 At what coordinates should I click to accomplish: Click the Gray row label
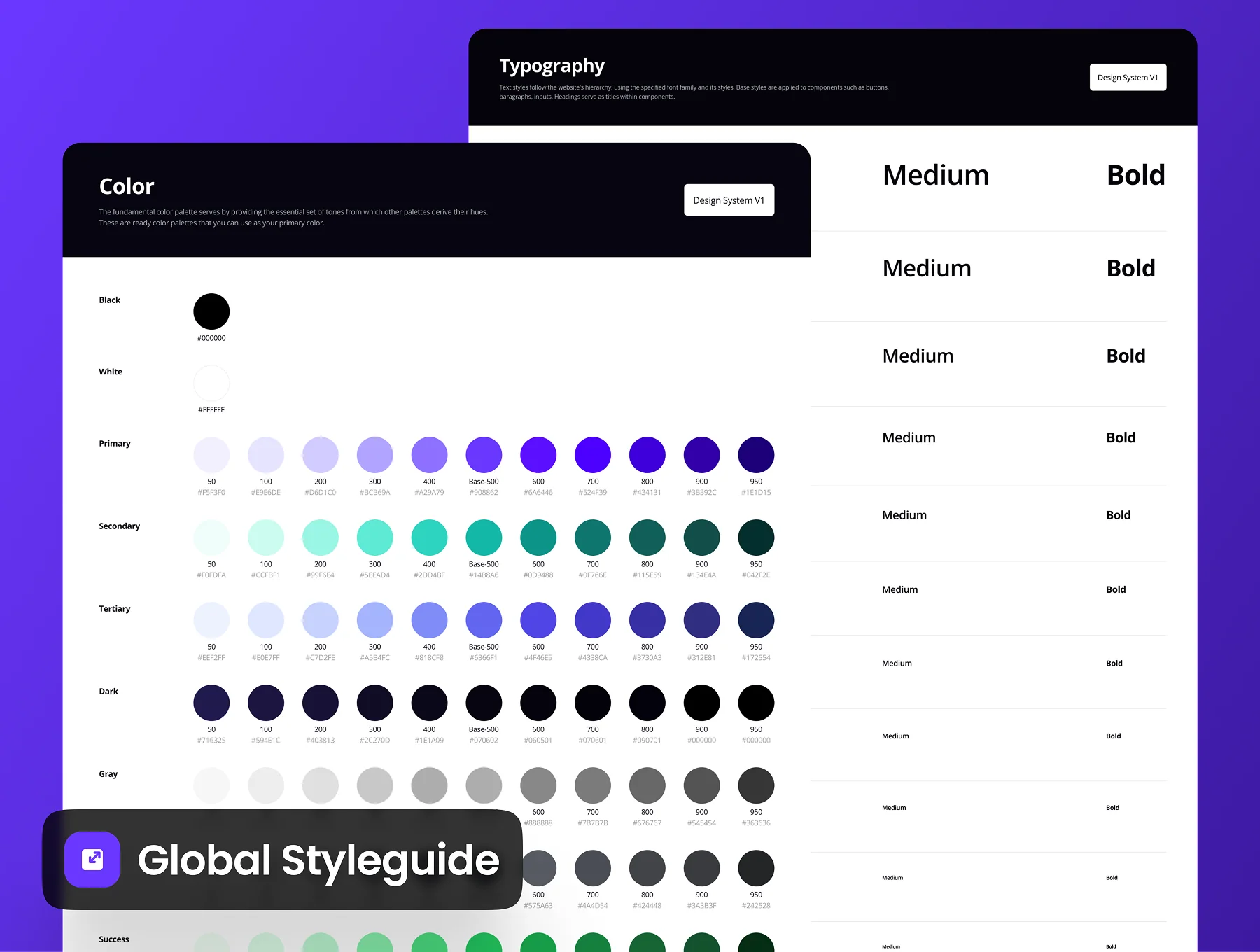pos(108,774)
